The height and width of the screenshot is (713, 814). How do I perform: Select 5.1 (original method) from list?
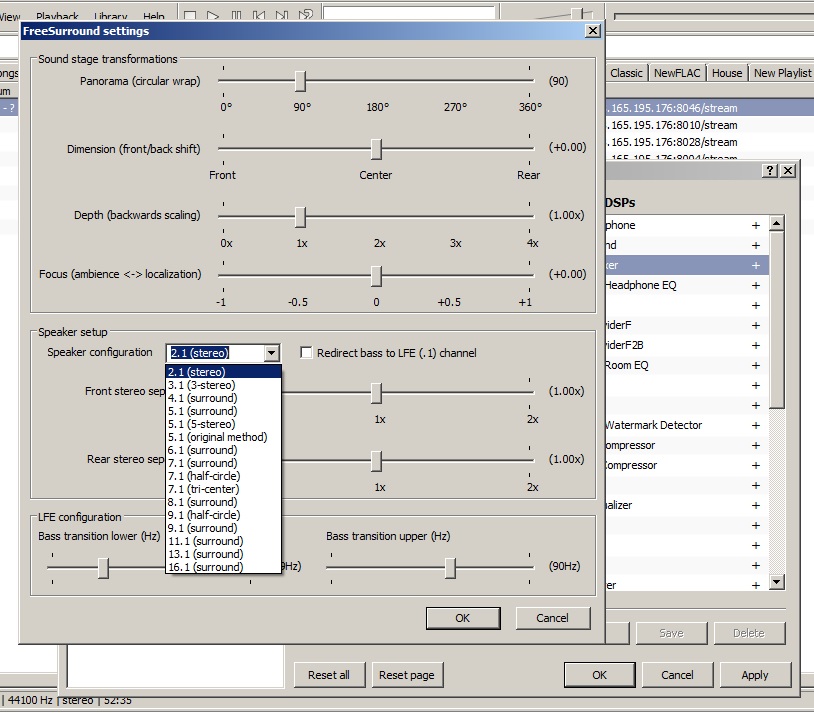click(x=218, y=437)
